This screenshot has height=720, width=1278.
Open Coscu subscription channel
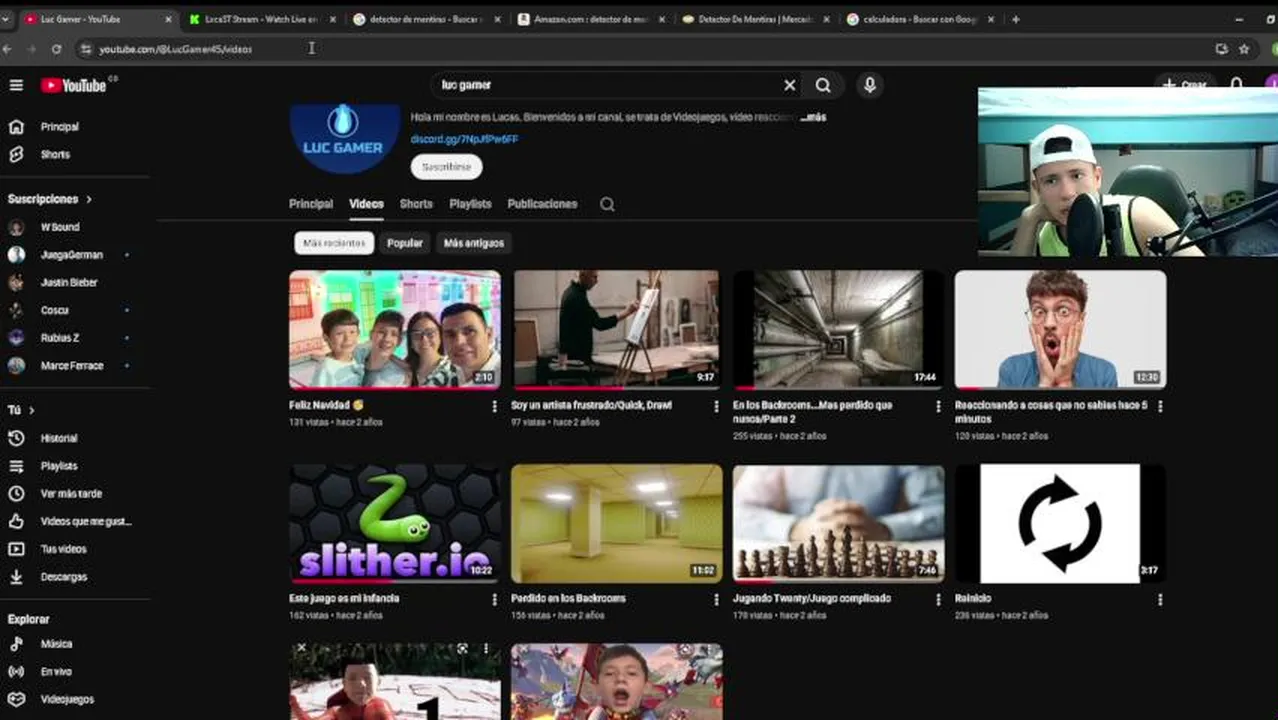pyautogui.click(x=55, y=310)
